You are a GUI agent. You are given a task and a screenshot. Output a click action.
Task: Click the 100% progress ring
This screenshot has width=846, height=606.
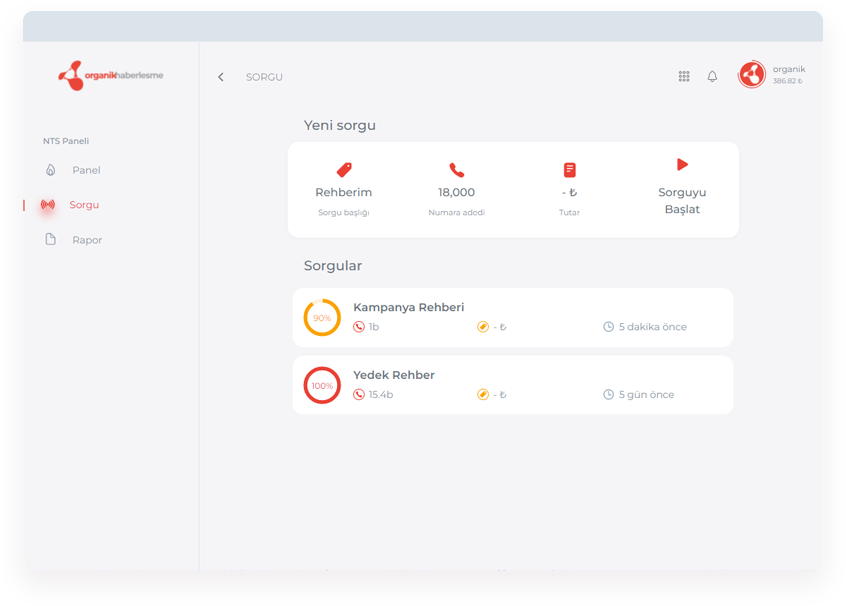tap(322, 386)
